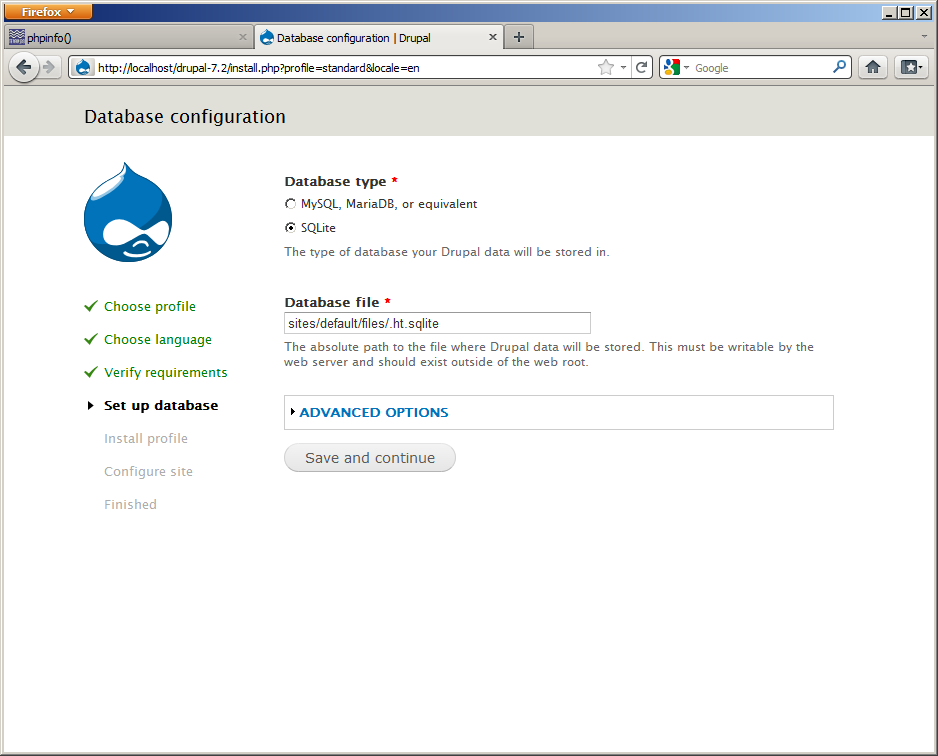Click the 'Database file' label
This screenshot has height=756, width=938.
coord(332,302)
